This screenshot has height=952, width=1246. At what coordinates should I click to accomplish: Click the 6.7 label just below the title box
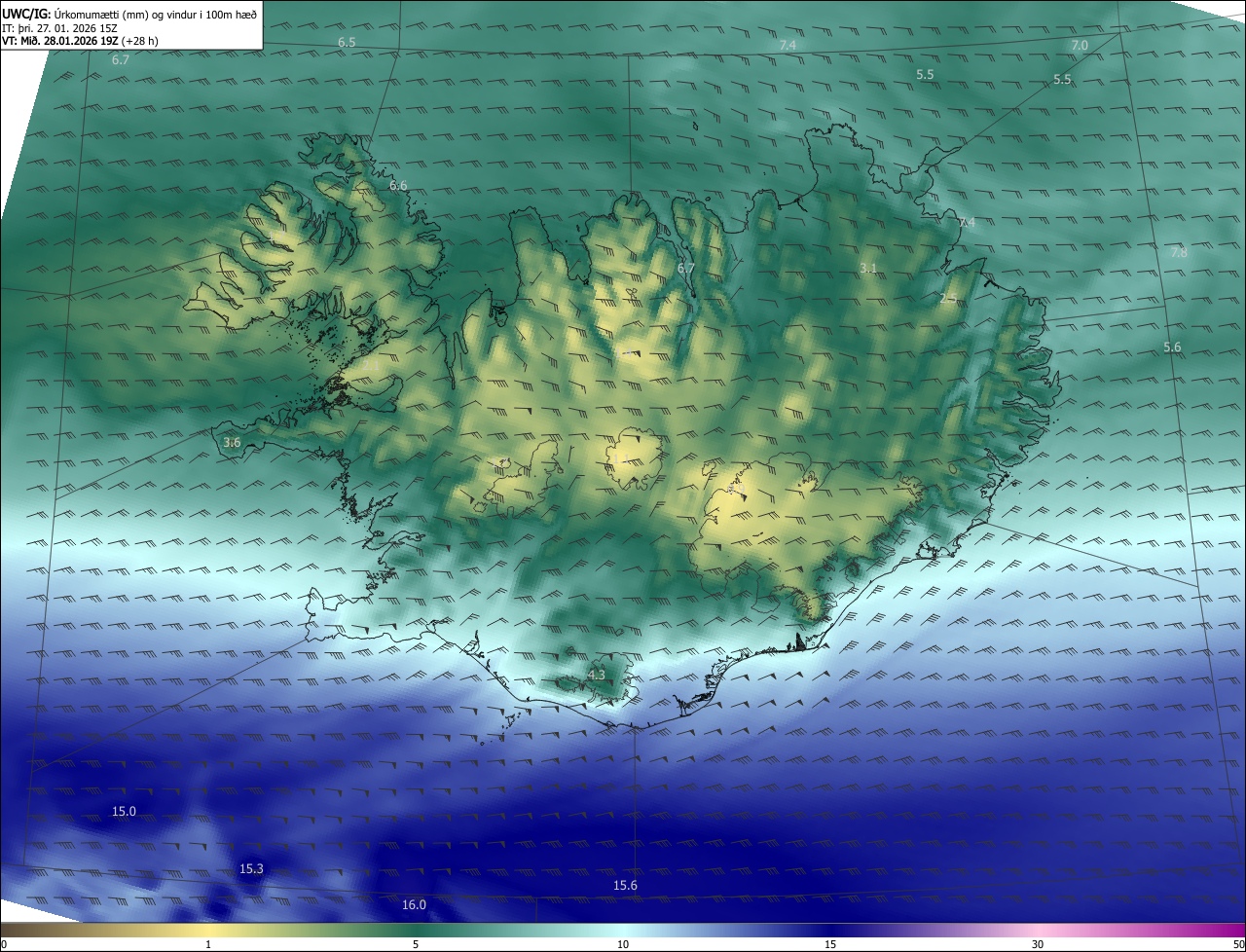coord(121,60)
